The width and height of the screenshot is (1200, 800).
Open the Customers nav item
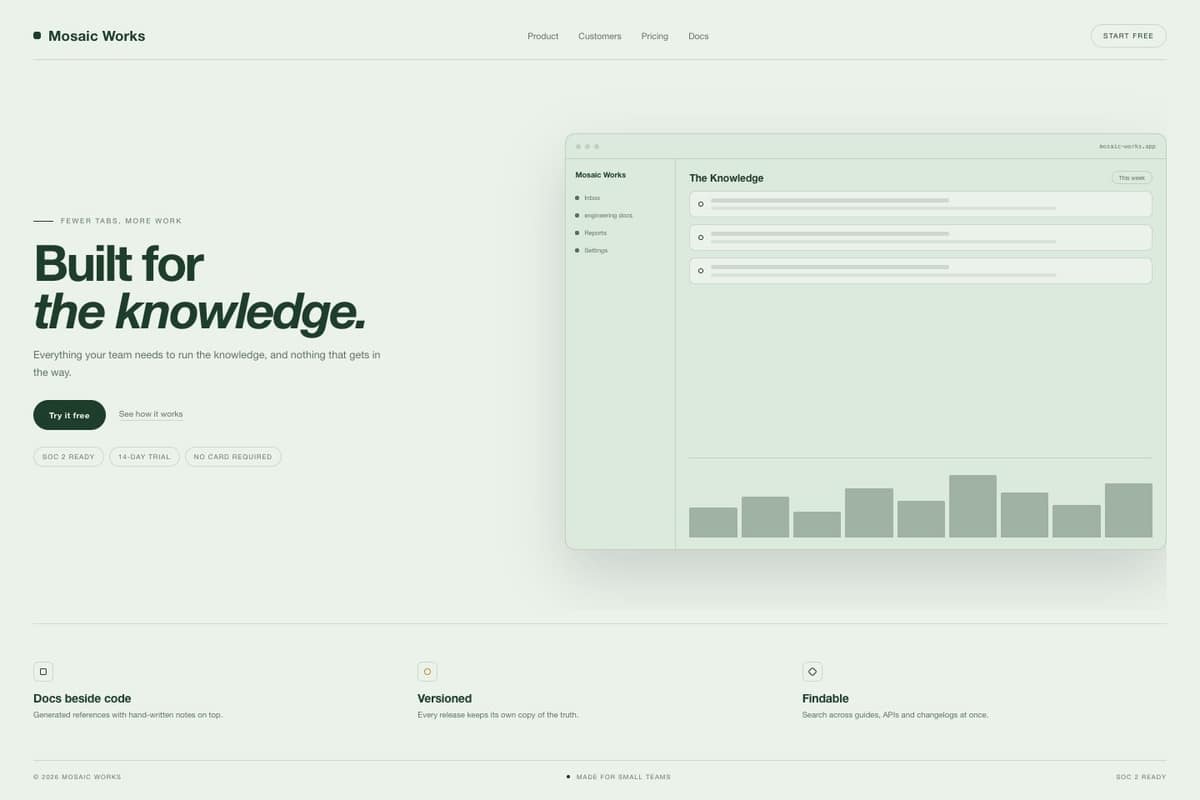click(600, 36)
